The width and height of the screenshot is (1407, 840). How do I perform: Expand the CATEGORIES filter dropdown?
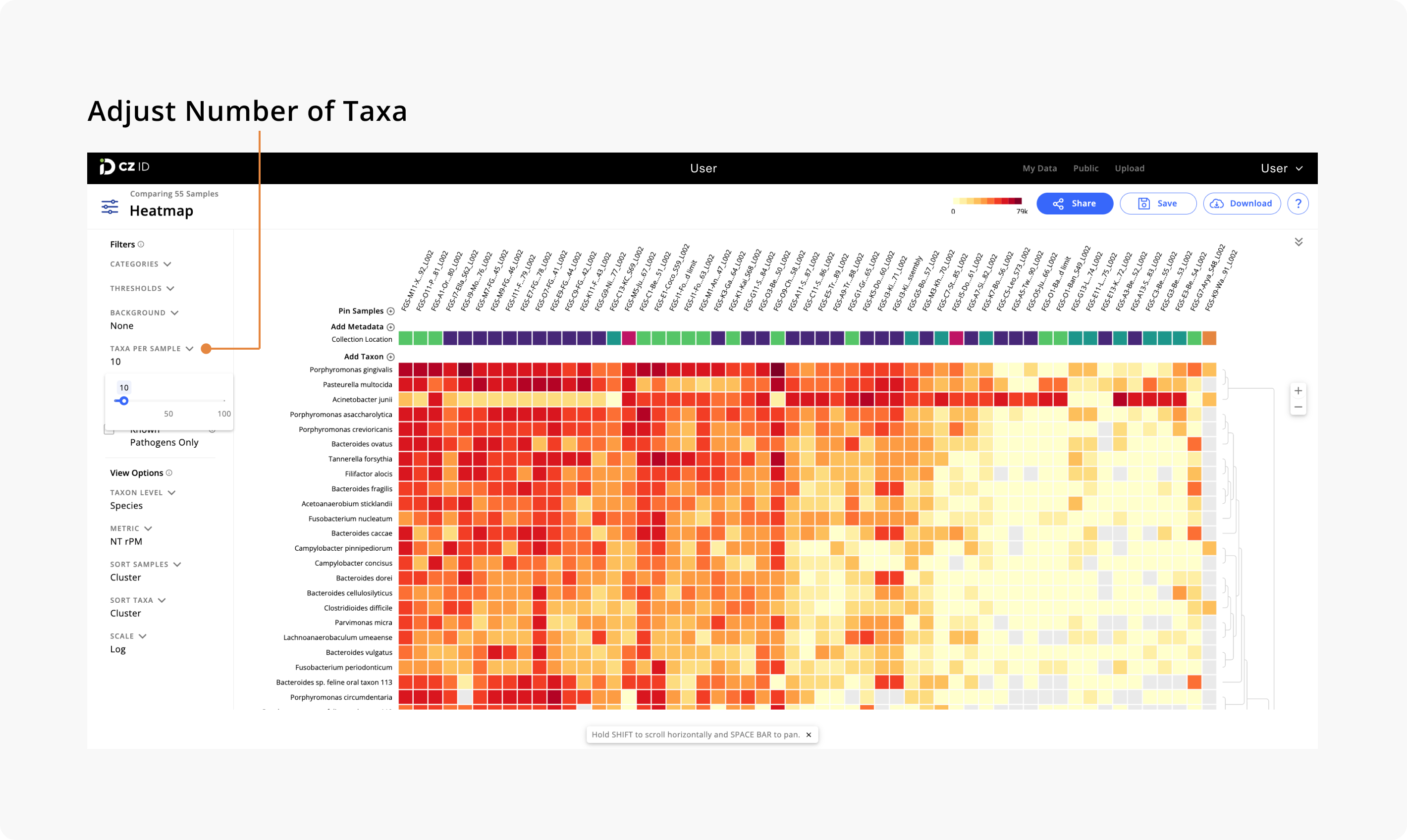[x=167, y=264]
